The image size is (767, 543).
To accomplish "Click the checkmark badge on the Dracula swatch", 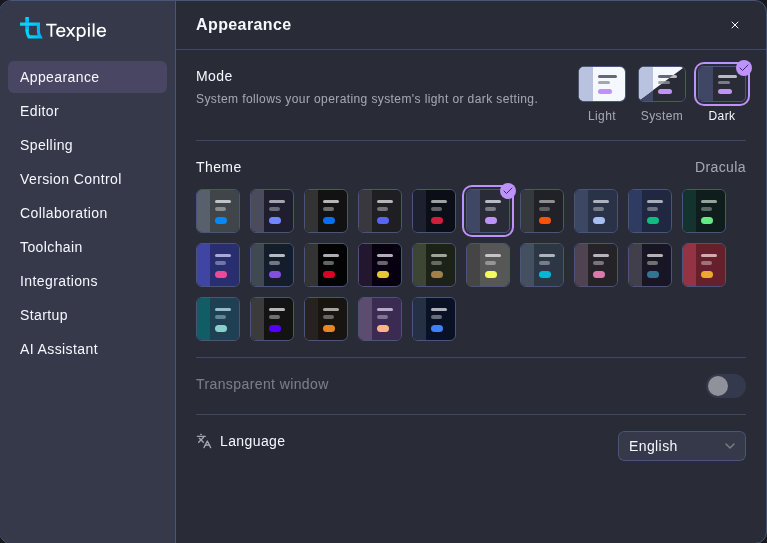I will coord(508,191).
